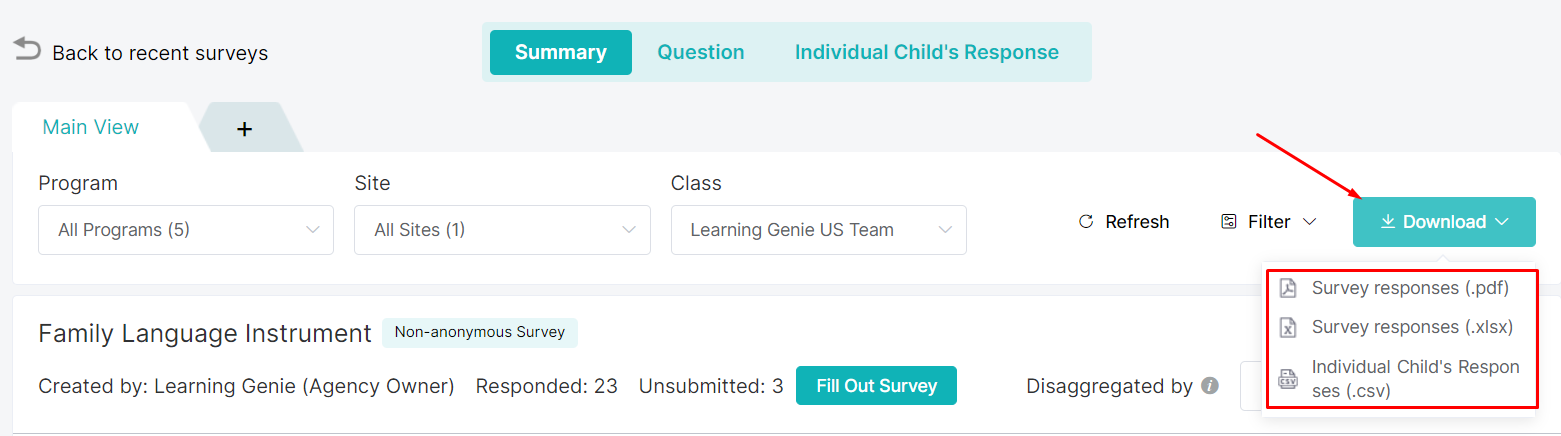Click the CSV file icon
Image resolution: width=1561 pixels, height=436 pixels.
tap(1288, 379)
